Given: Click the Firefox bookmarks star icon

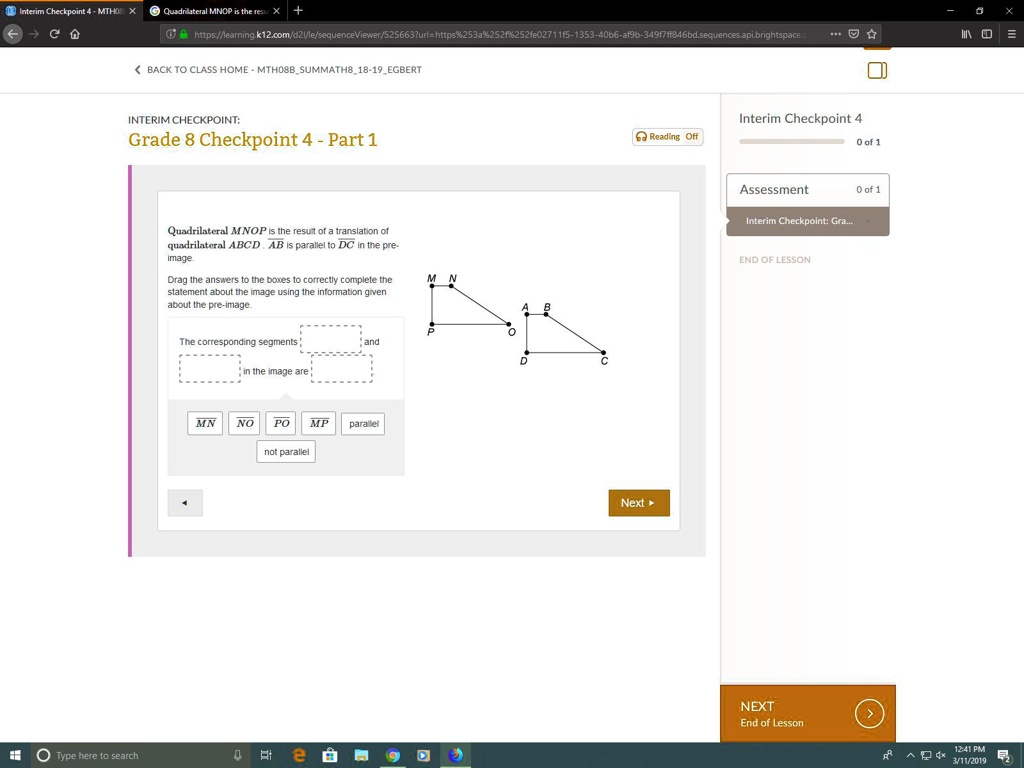Looking at the screenshot, I should click(872, 33).
